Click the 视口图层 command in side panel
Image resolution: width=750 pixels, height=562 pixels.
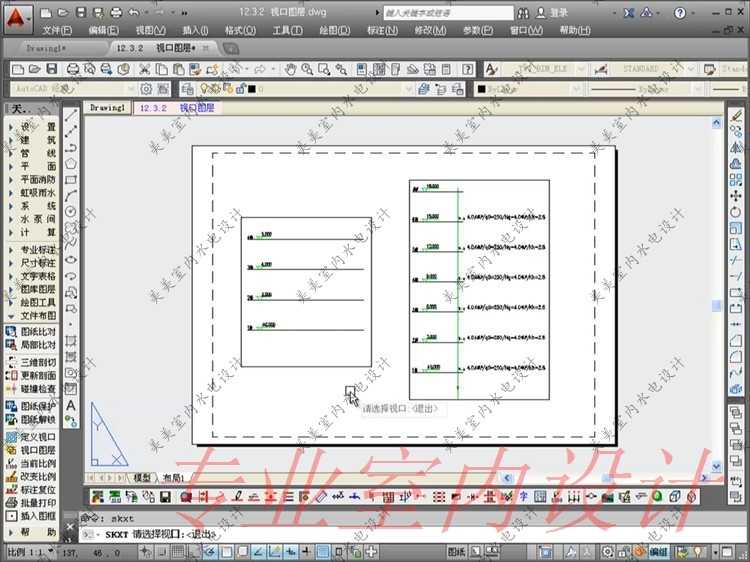(38, 451)
